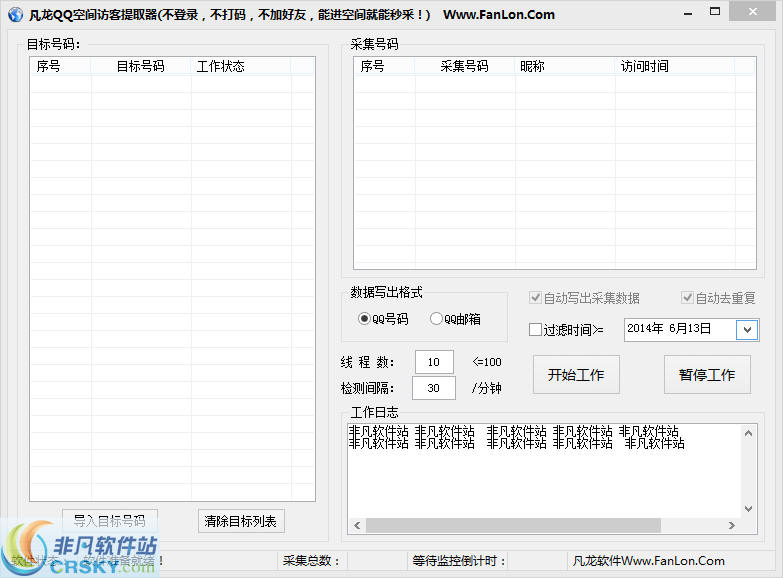Viewport: 783px width, 578px height.
Task: Click the log left scroll arrow
Action: [357, 526]
